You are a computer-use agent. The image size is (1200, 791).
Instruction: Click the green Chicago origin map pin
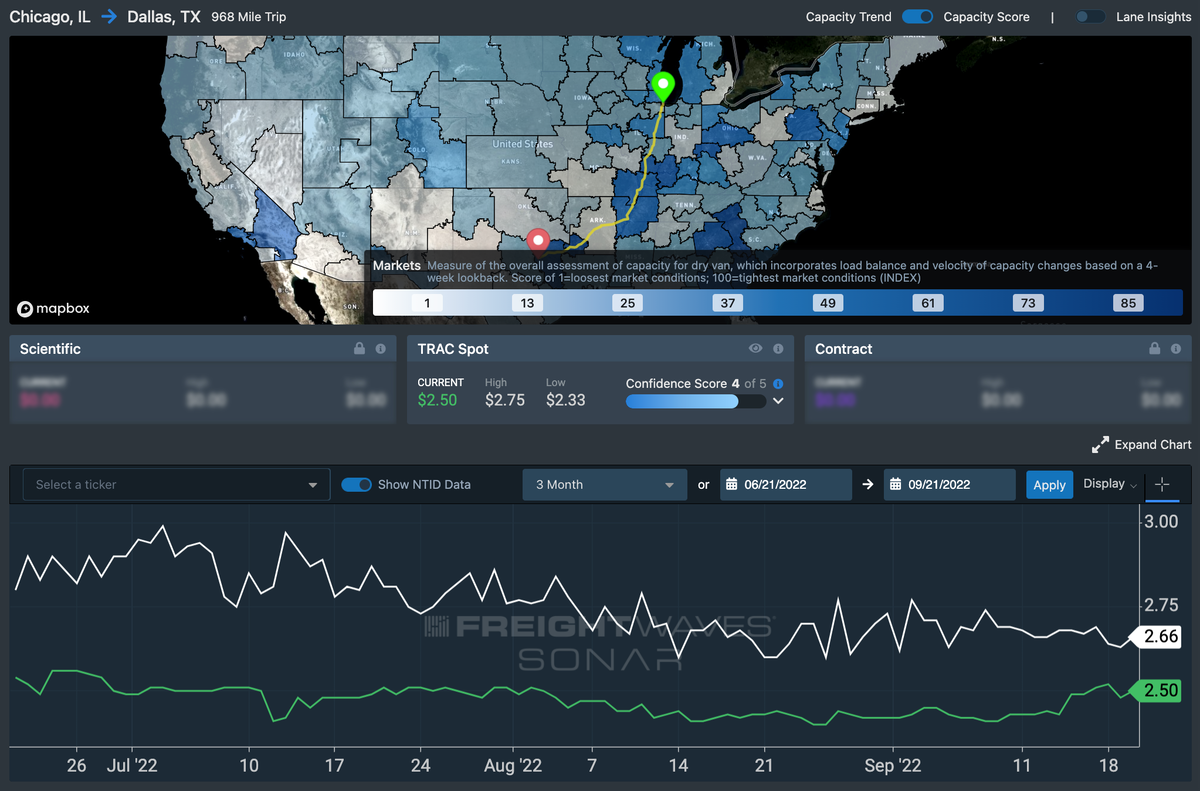662,87
